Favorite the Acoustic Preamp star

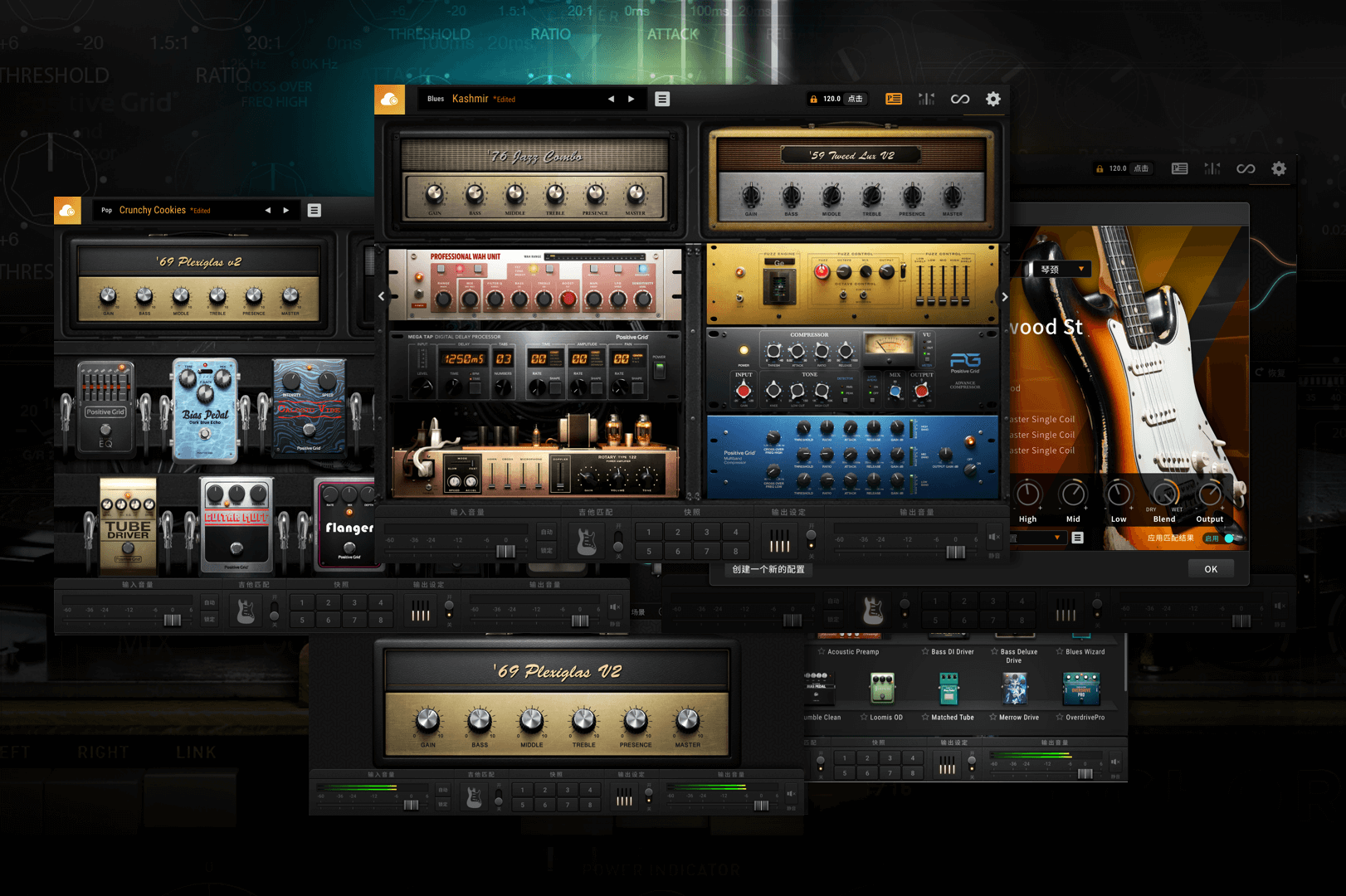pyautogui.click(x=822, y=652)
